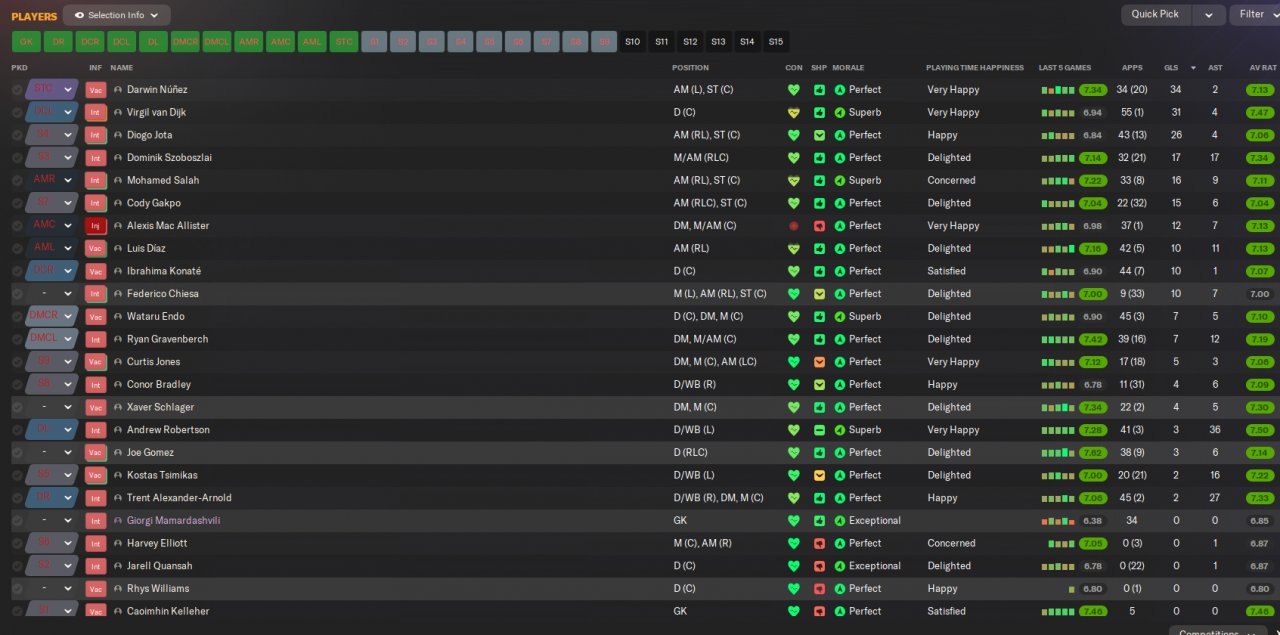Click Caoimhin Kelleher's condition heart icon
Viewport: 1280px width, 635px height.
tap(794, 611)
